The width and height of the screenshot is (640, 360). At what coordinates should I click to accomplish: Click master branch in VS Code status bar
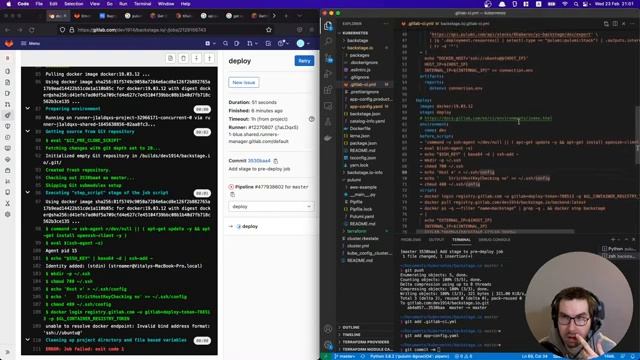coord(345,356)
